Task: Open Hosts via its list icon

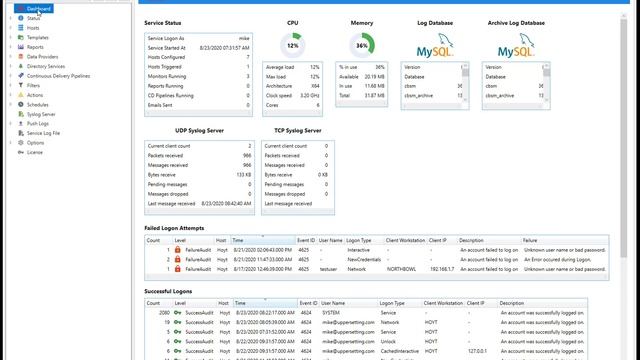Action: (21, 28)
